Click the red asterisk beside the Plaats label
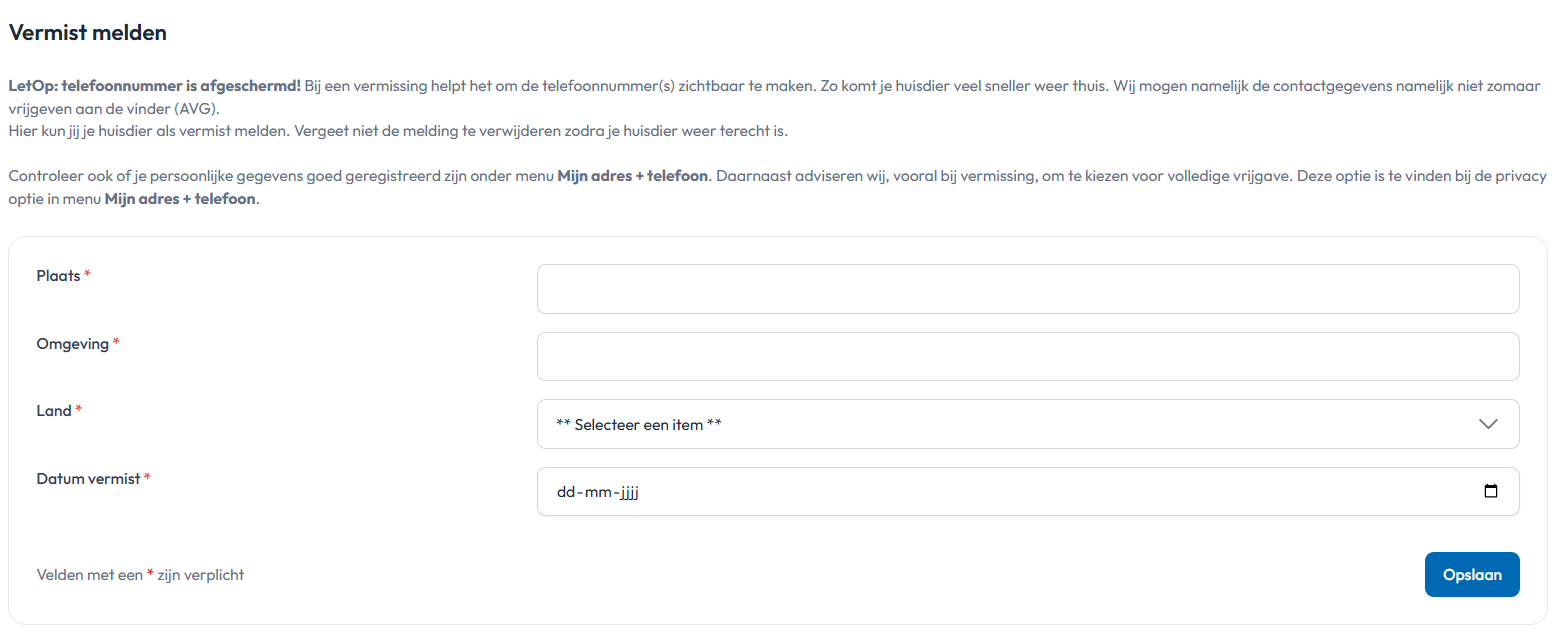 tap(87, 275)
